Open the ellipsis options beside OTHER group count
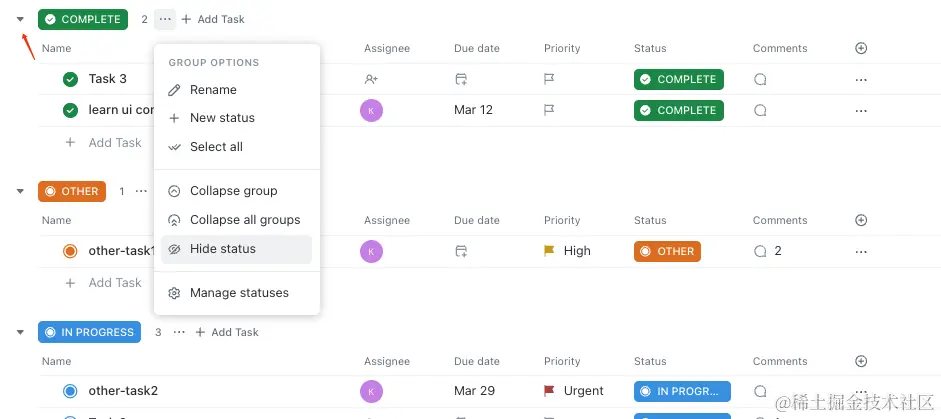The width and height of the screenshot is (941, 419). (x=141, y=191)
